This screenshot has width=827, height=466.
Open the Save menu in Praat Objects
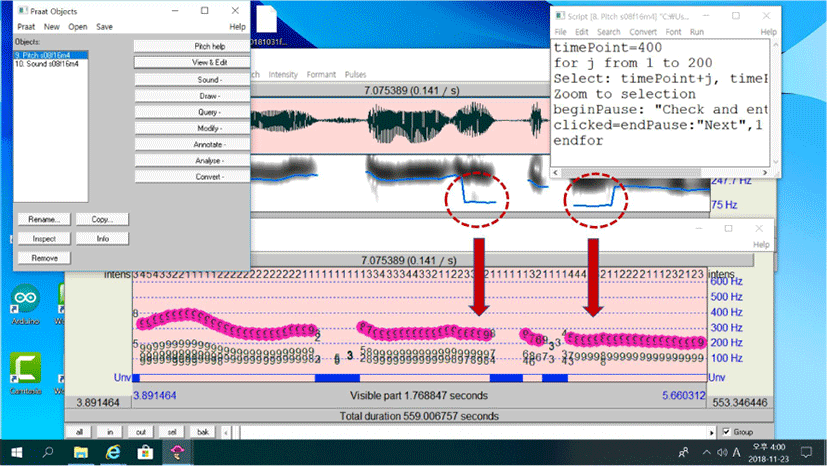tap(104, 27)
